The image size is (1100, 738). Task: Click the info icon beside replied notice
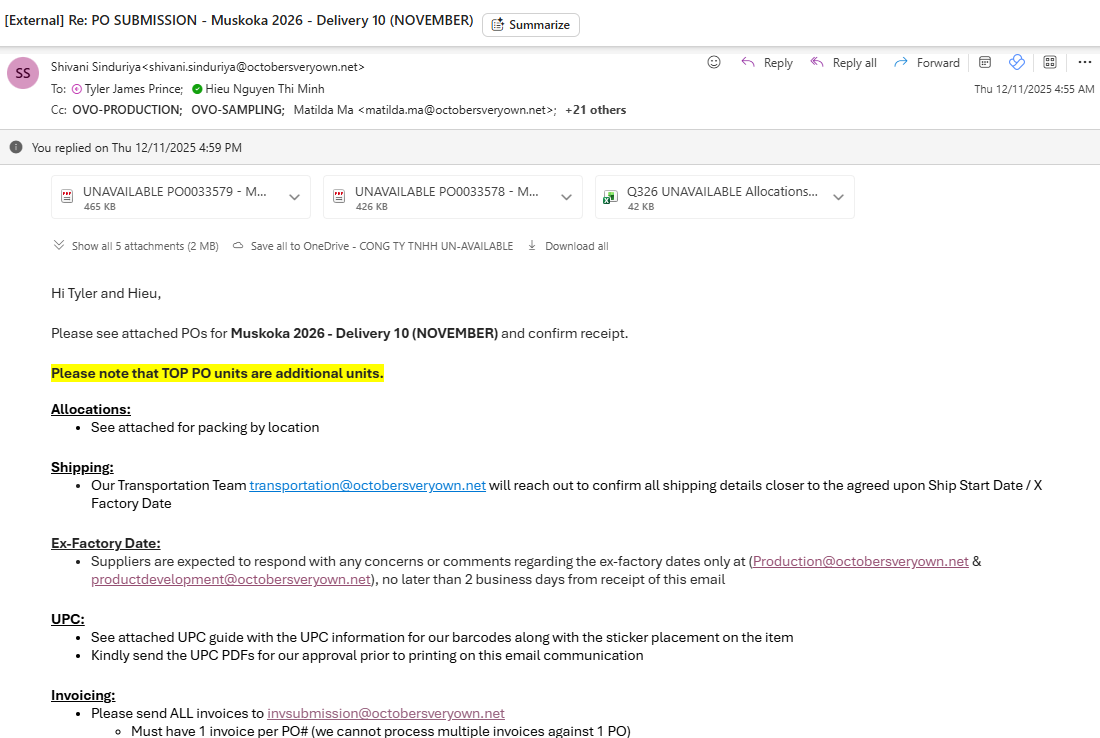[16, 147]
